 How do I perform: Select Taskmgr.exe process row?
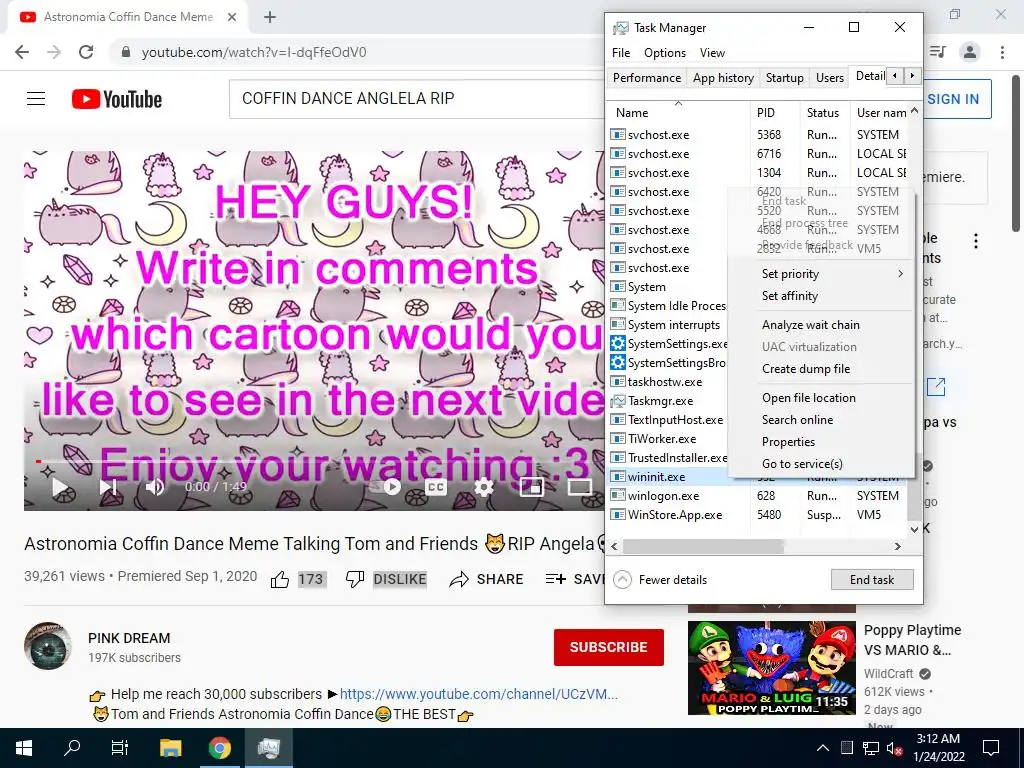668,401
